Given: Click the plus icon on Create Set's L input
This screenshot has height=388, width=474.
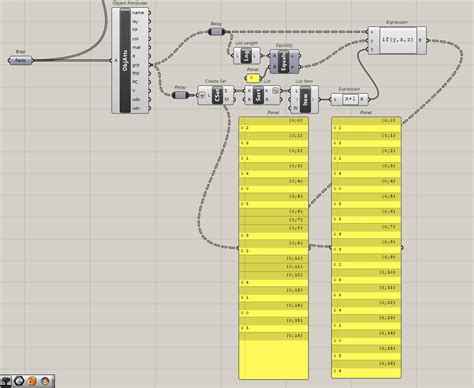Looking at the screenshot, I should [202, 95].
